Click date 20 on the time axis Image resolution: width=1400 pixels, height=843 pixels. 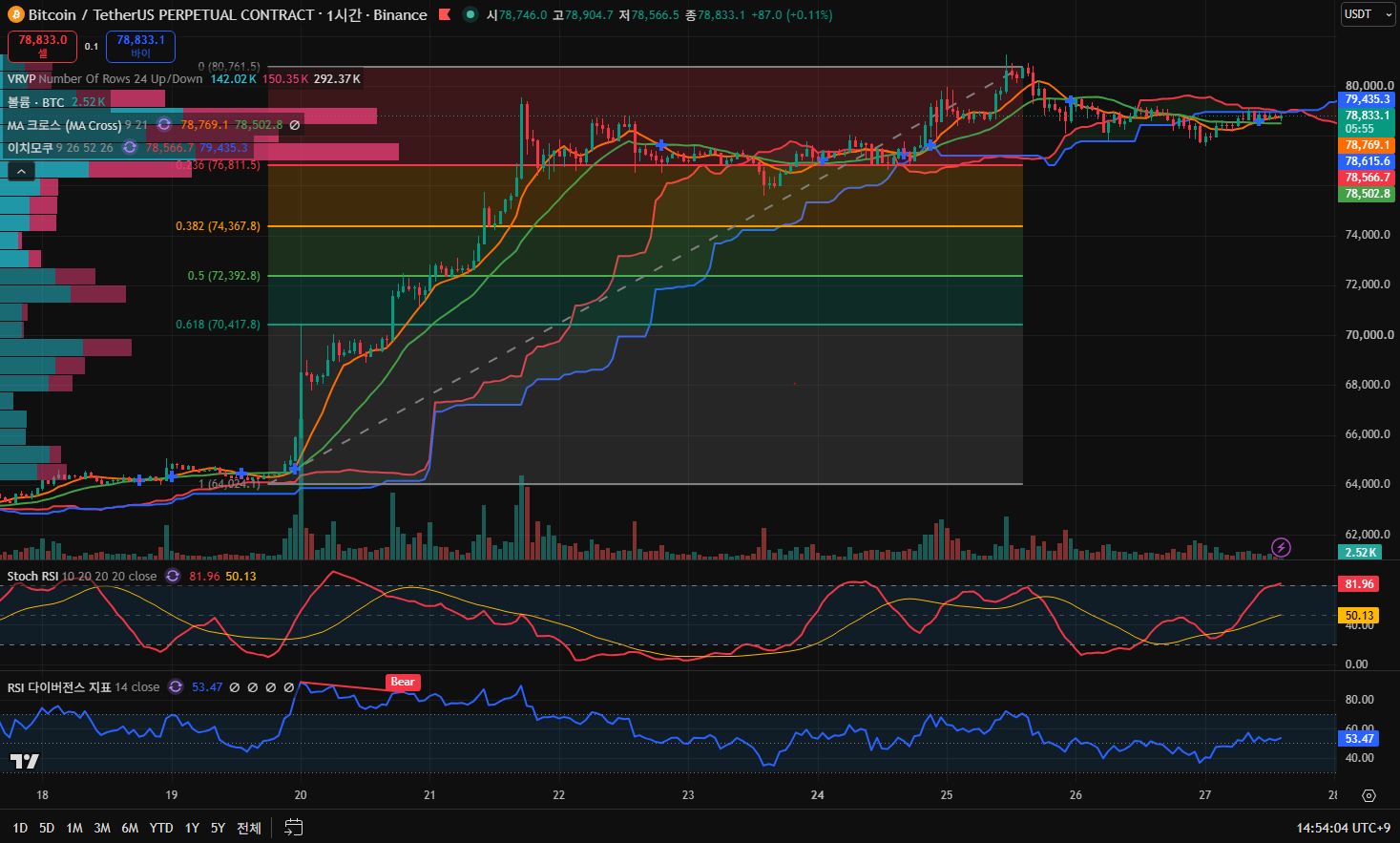(301, 794)
